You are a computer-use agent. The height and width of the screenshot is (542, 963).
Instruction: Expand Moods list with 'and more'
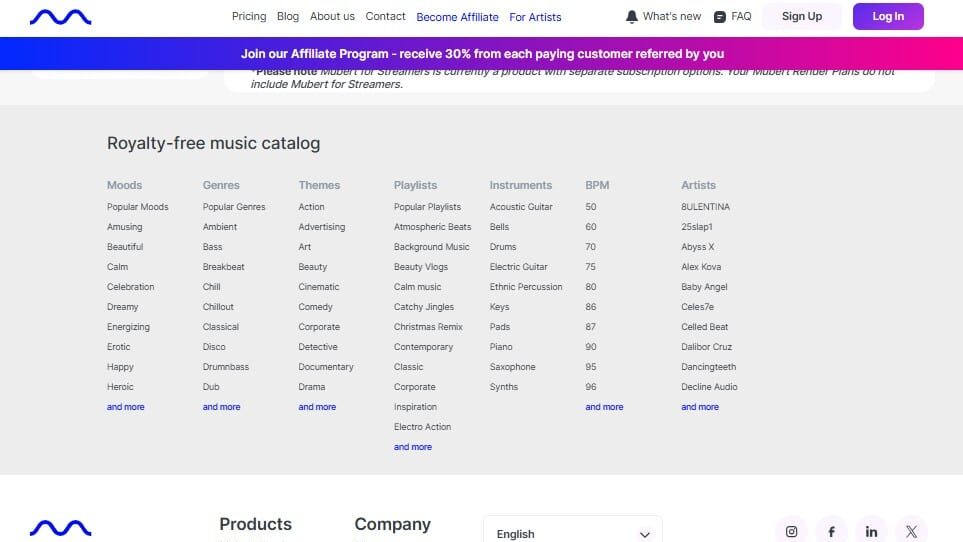[126, 407]
